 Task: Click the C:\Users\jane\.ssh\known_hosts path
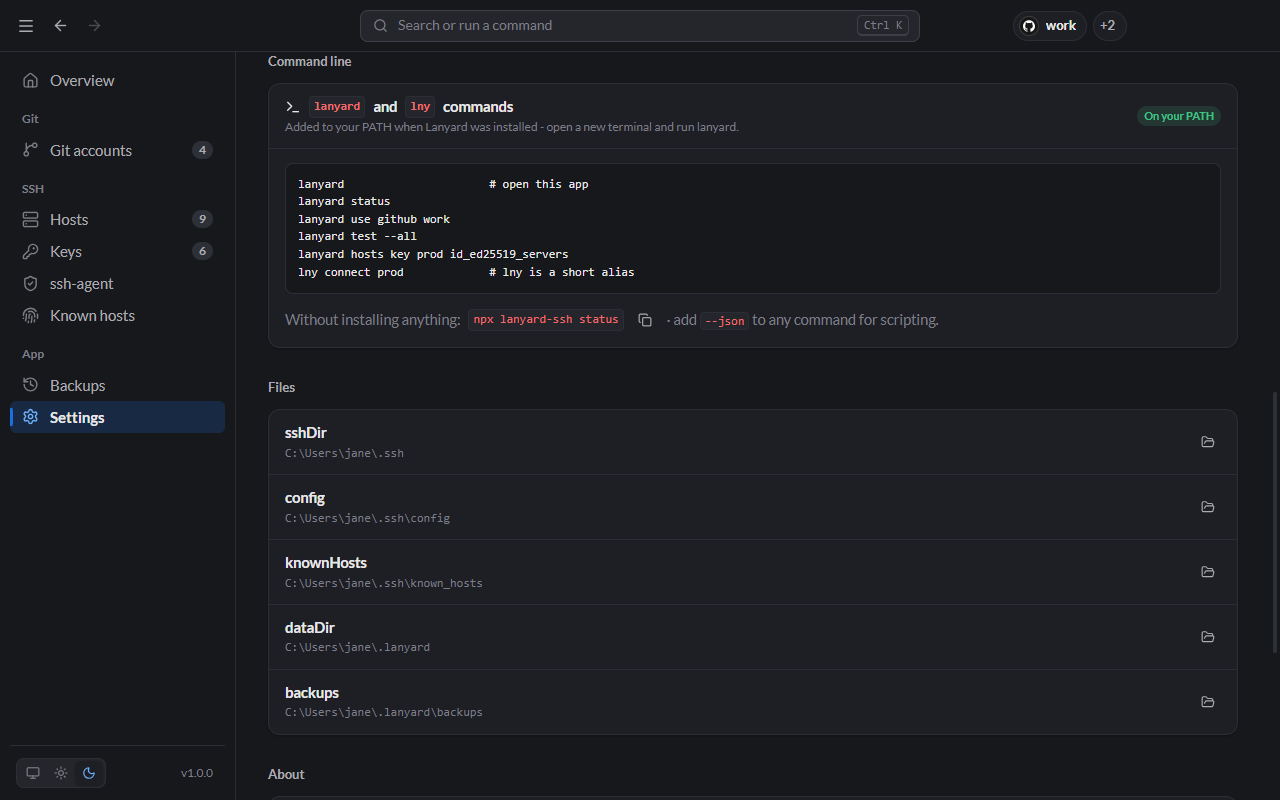384,583
